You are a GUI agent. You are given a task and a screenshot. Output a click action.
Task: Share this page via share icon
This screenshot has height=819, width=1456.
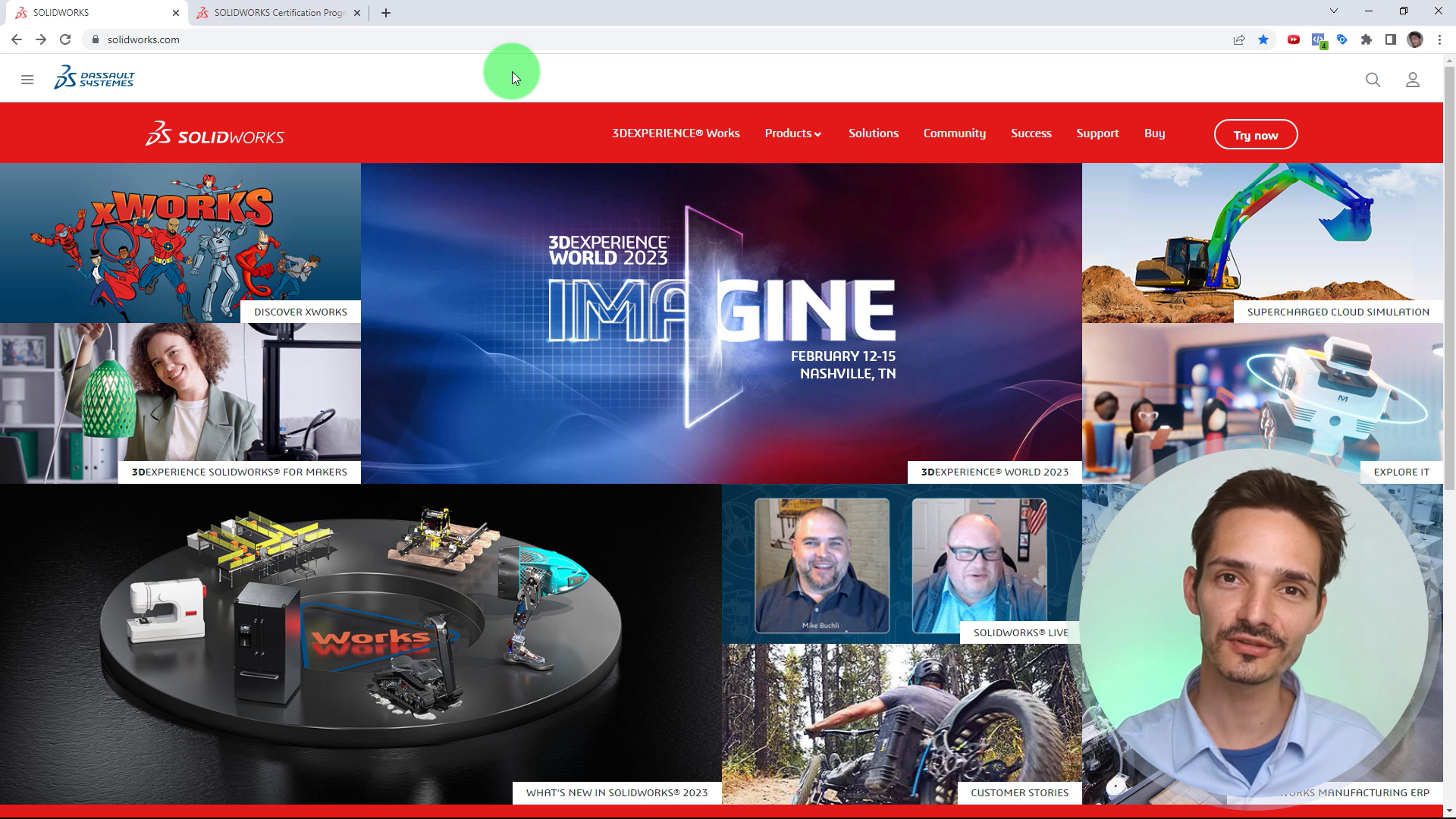click(1239, 39)
